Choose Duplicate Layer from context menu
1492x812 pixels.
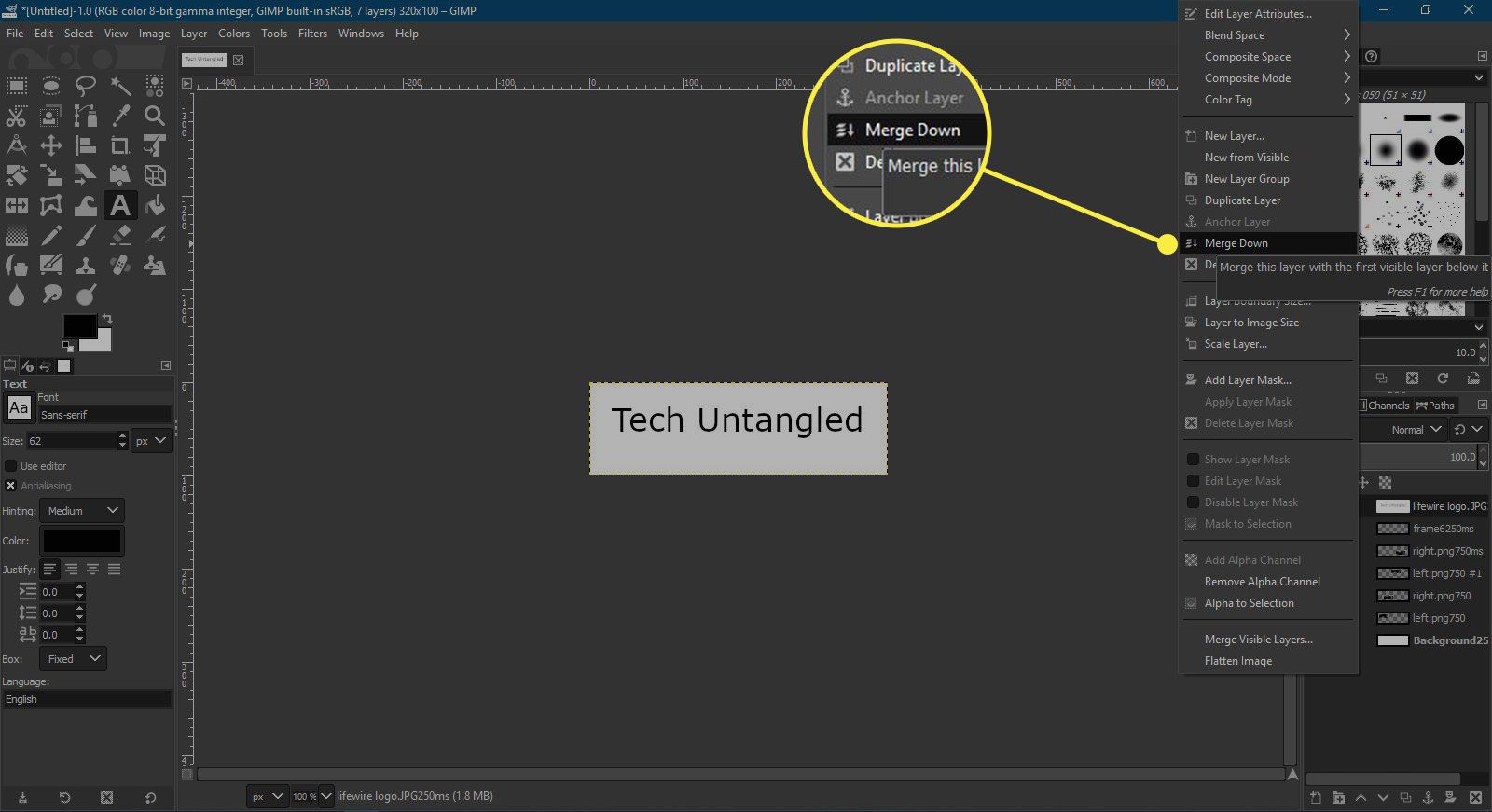coord(1268,200)
